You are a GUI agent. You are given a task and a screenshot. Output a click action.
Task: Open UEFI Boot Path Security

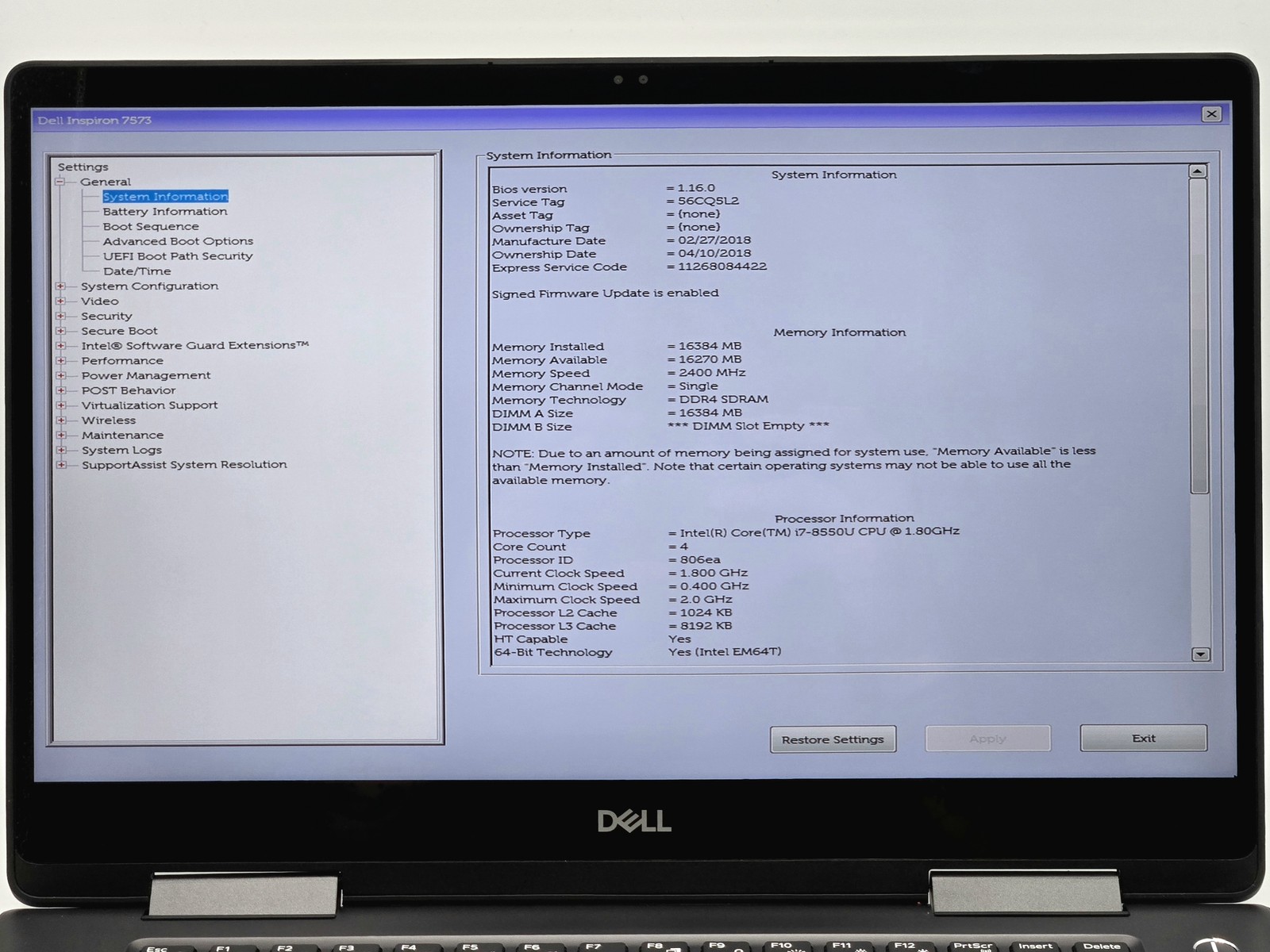point(178,256)
